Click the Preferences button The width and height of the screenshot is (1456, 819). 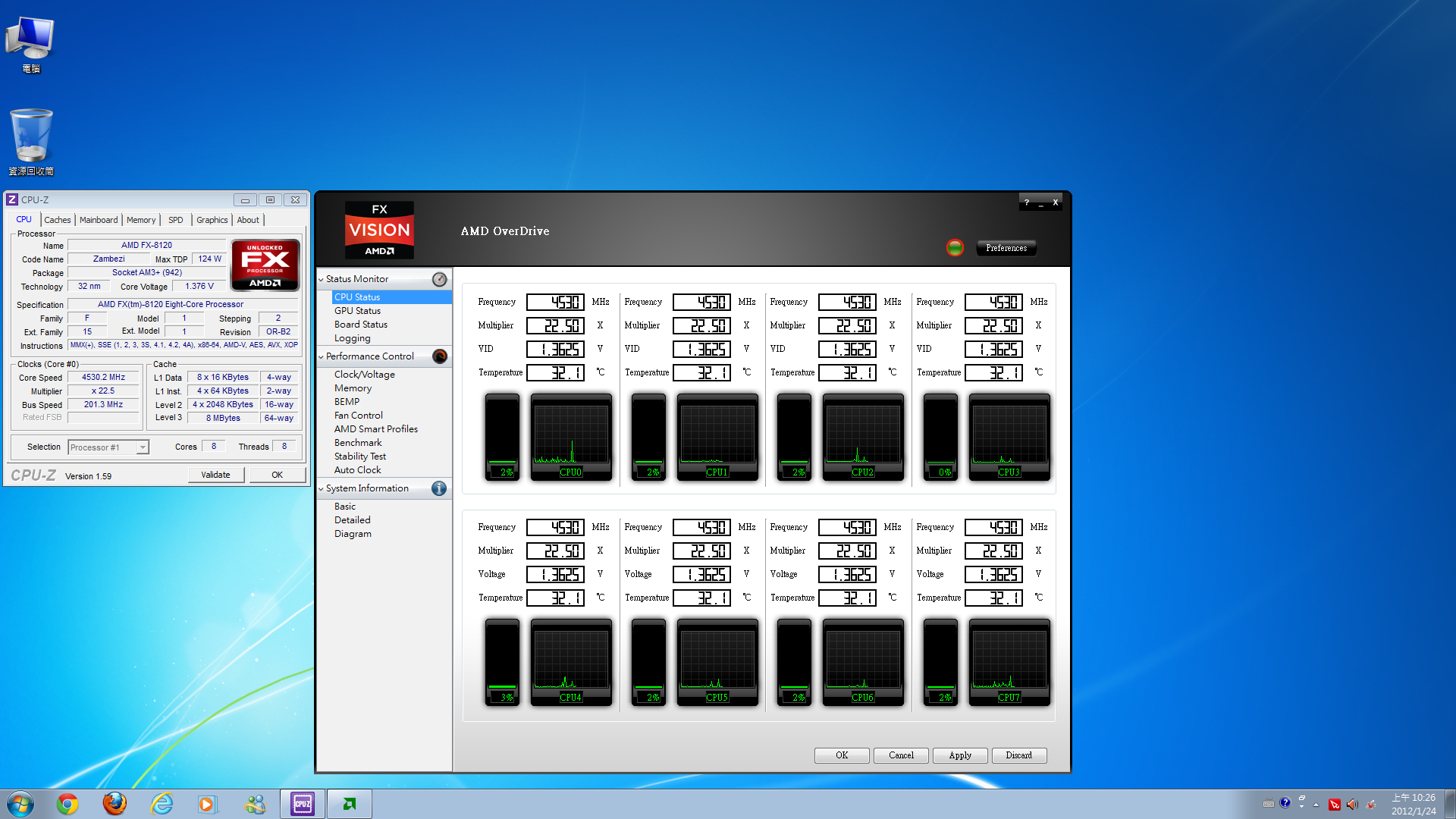coord(1006,248)
